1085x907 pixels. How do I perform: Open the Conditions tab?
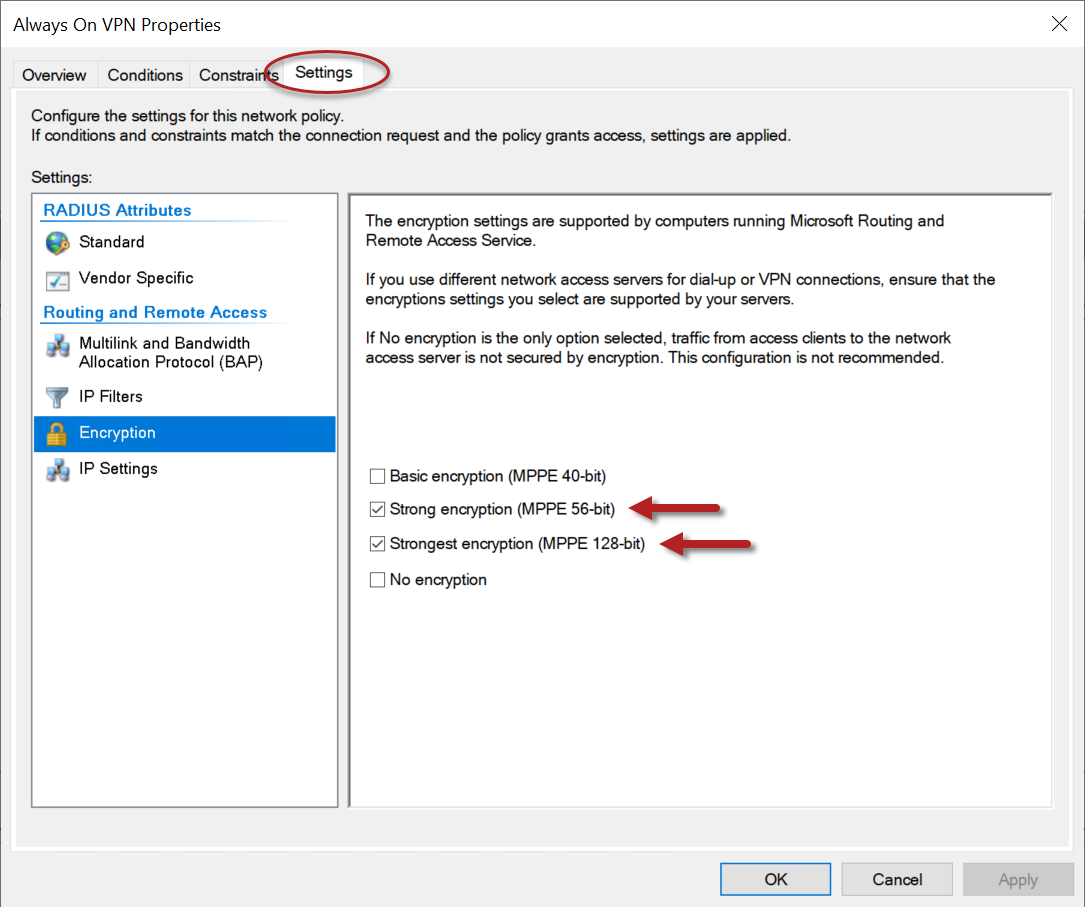click(x=145, y=75)
